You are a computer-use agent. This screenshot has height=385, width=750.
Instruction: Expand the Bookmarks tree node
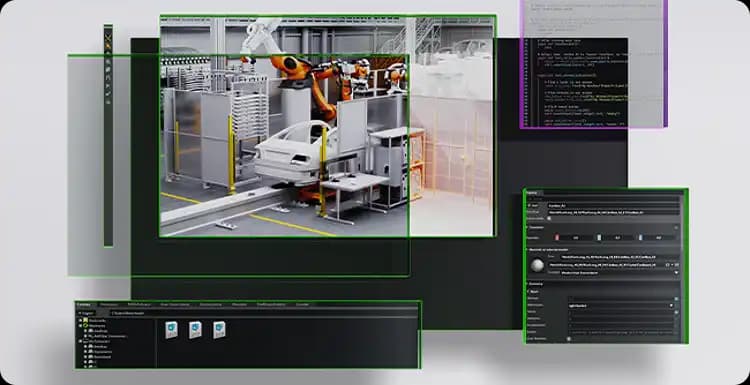(x=80, y=320)
